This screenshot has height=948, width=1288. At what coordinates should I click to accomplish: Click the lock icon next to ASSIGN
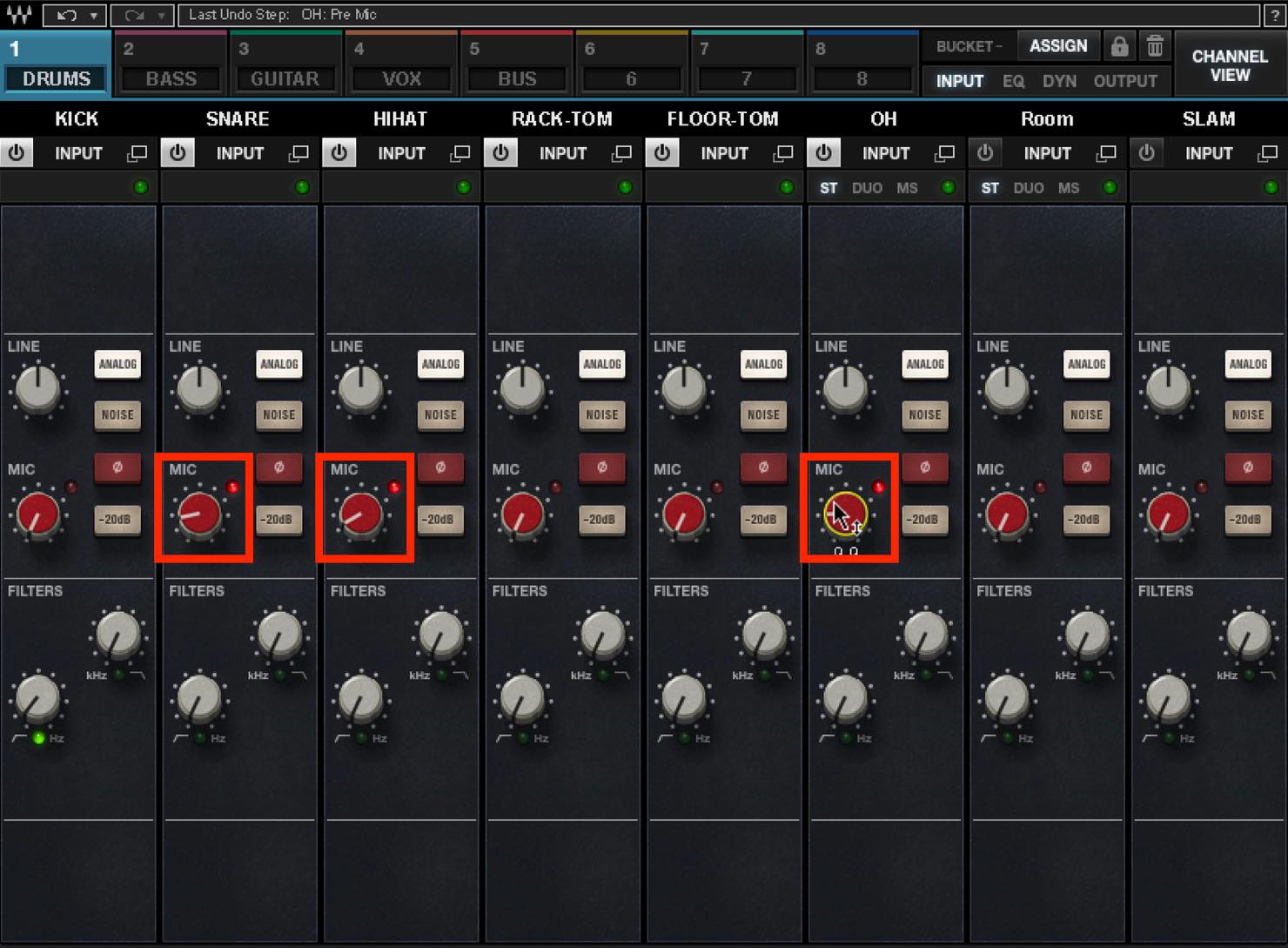tap(1119, 46)
